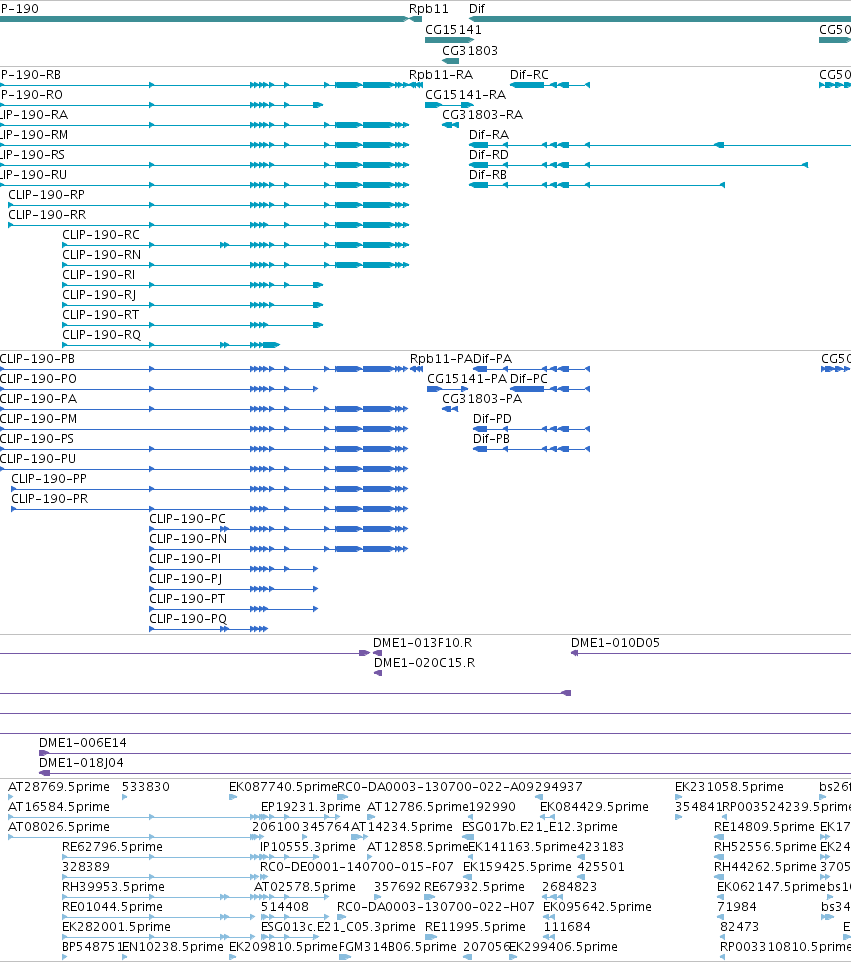Screen dimensions: 851x962
Task: Click the EP19231.3prime EST label
Action: [310, 806]
